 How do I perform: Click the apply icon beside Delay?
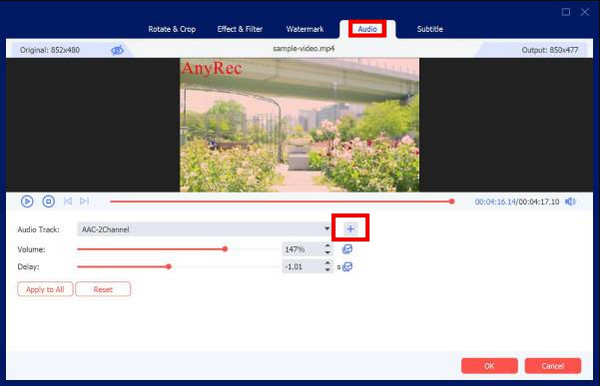[347, 267]
